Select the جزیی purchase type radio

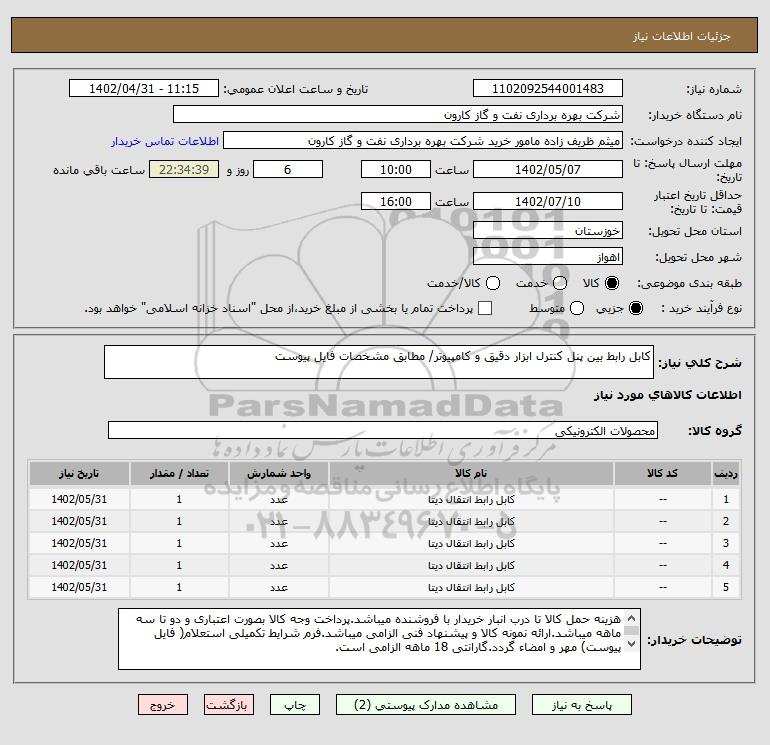coord(635,308)
